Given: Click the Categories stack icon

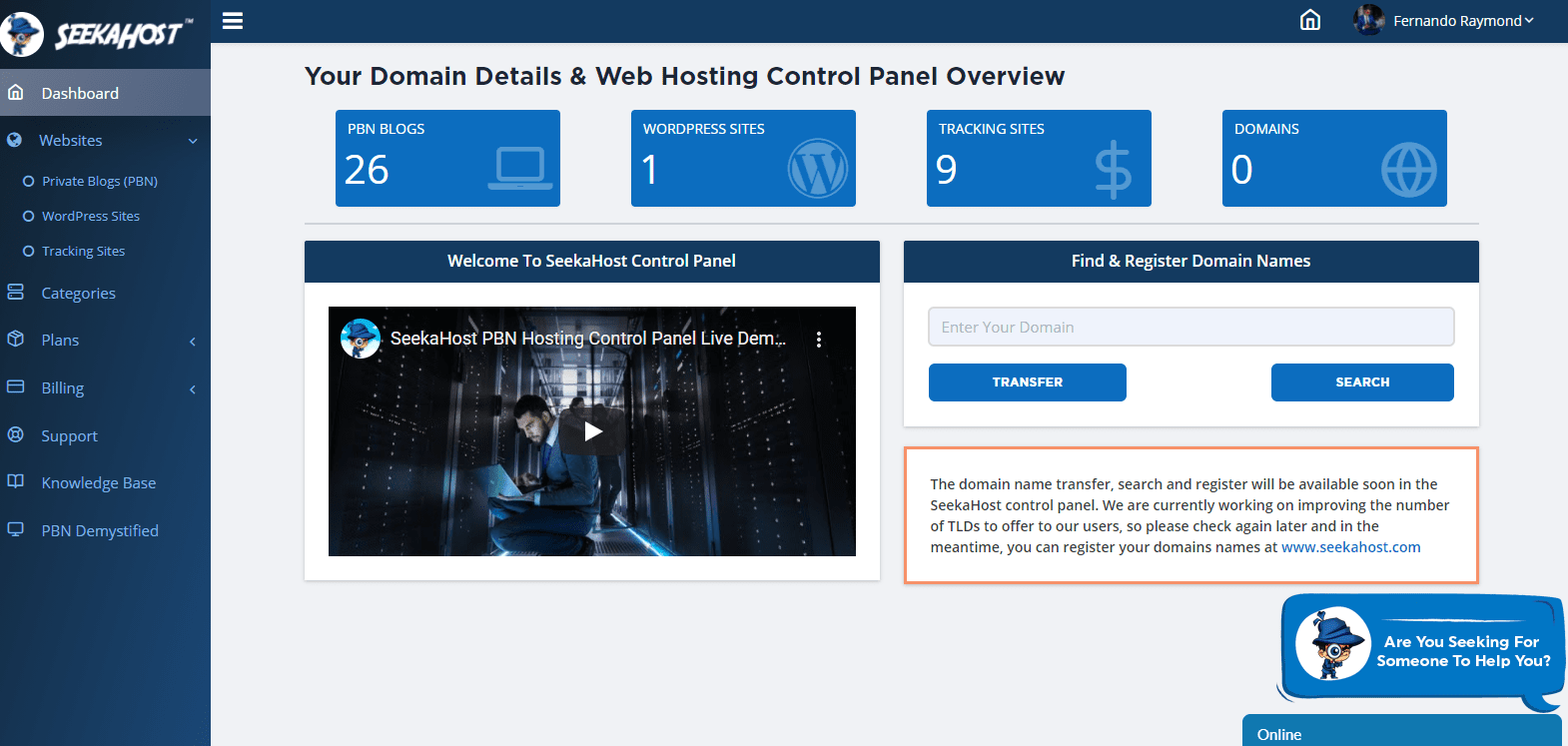Looking at the screenshot, I should coord(16,292).
